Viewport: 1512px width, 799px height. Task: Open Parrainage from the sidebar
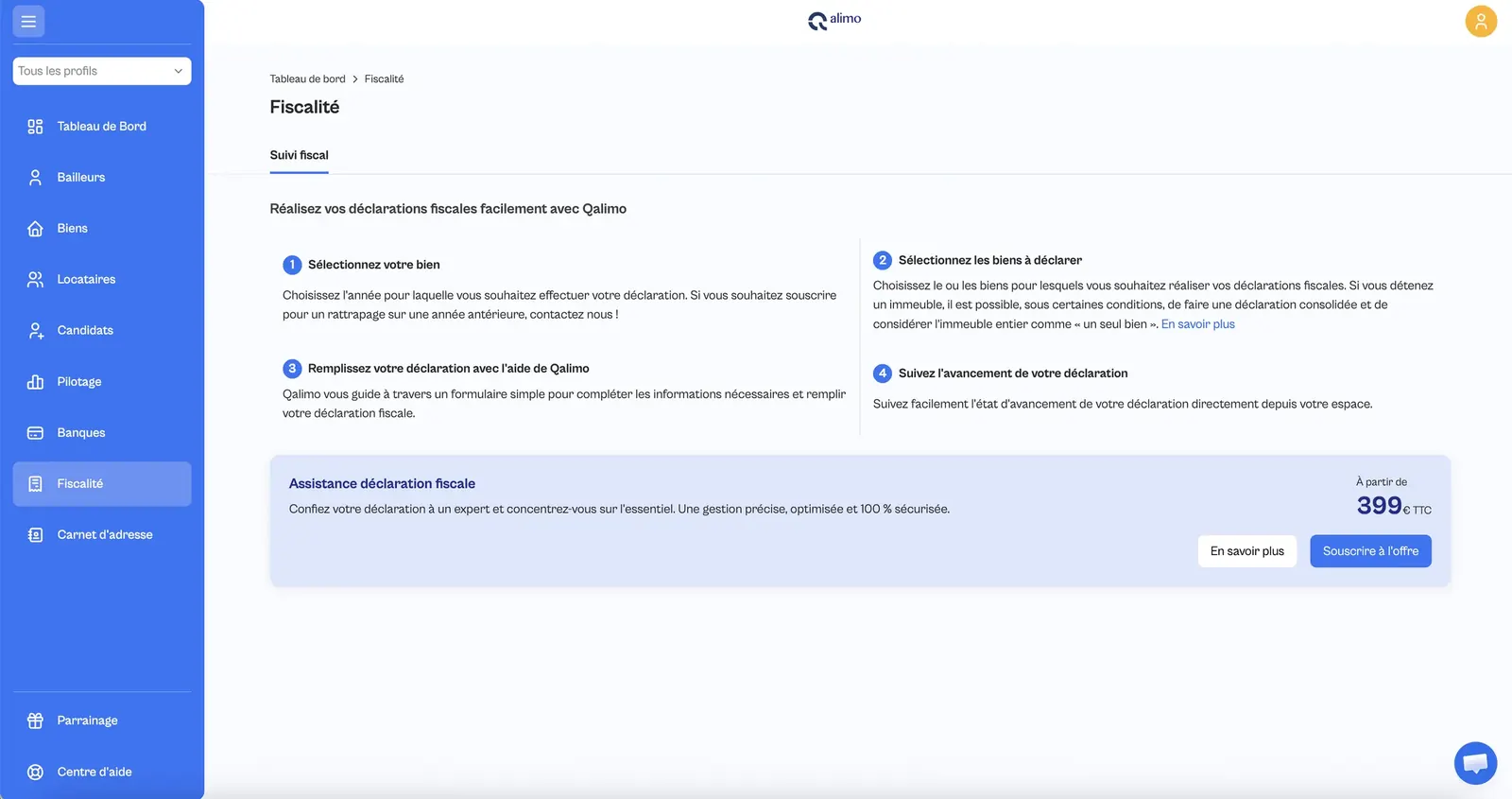click(102, 721)
